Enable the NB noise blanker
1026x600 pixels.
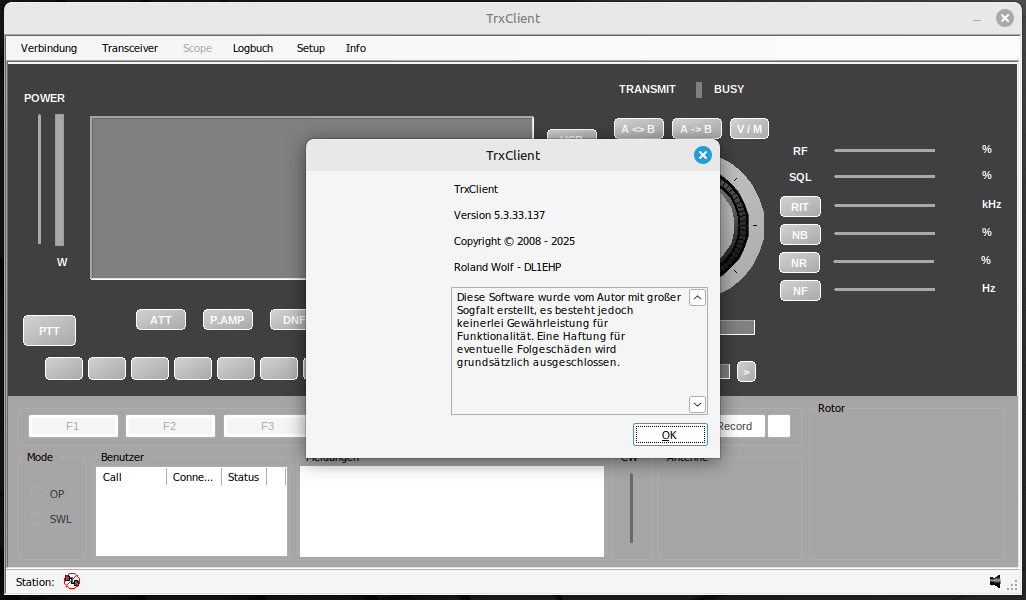799,234
